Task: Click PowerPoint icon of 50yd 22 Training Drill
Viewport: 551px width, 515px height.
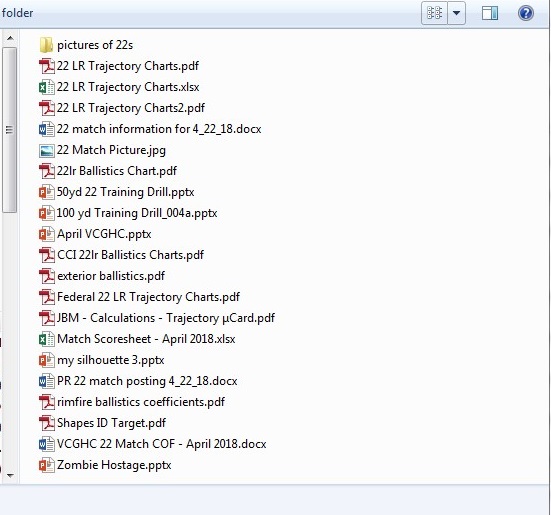Action: pos(47,192)
